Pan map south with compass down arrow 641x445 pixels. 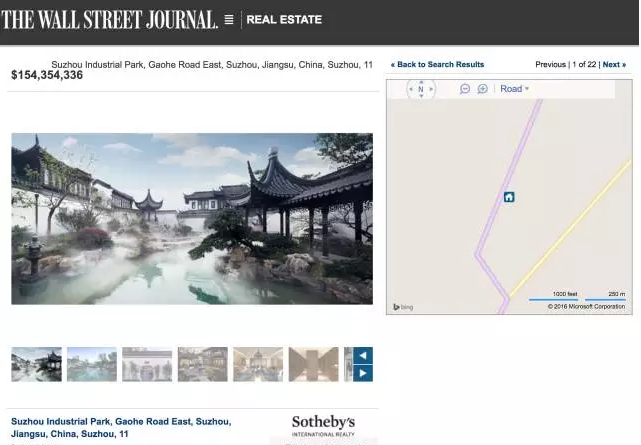tap(421, 96)
